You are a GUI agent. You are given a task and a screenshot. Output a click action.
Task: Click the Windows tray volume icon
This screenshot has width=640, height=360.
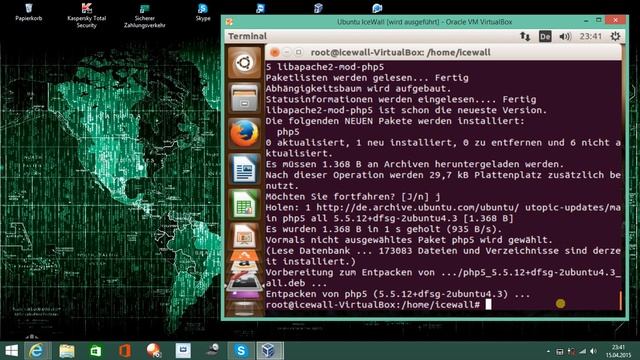click(x=593, y=351)
